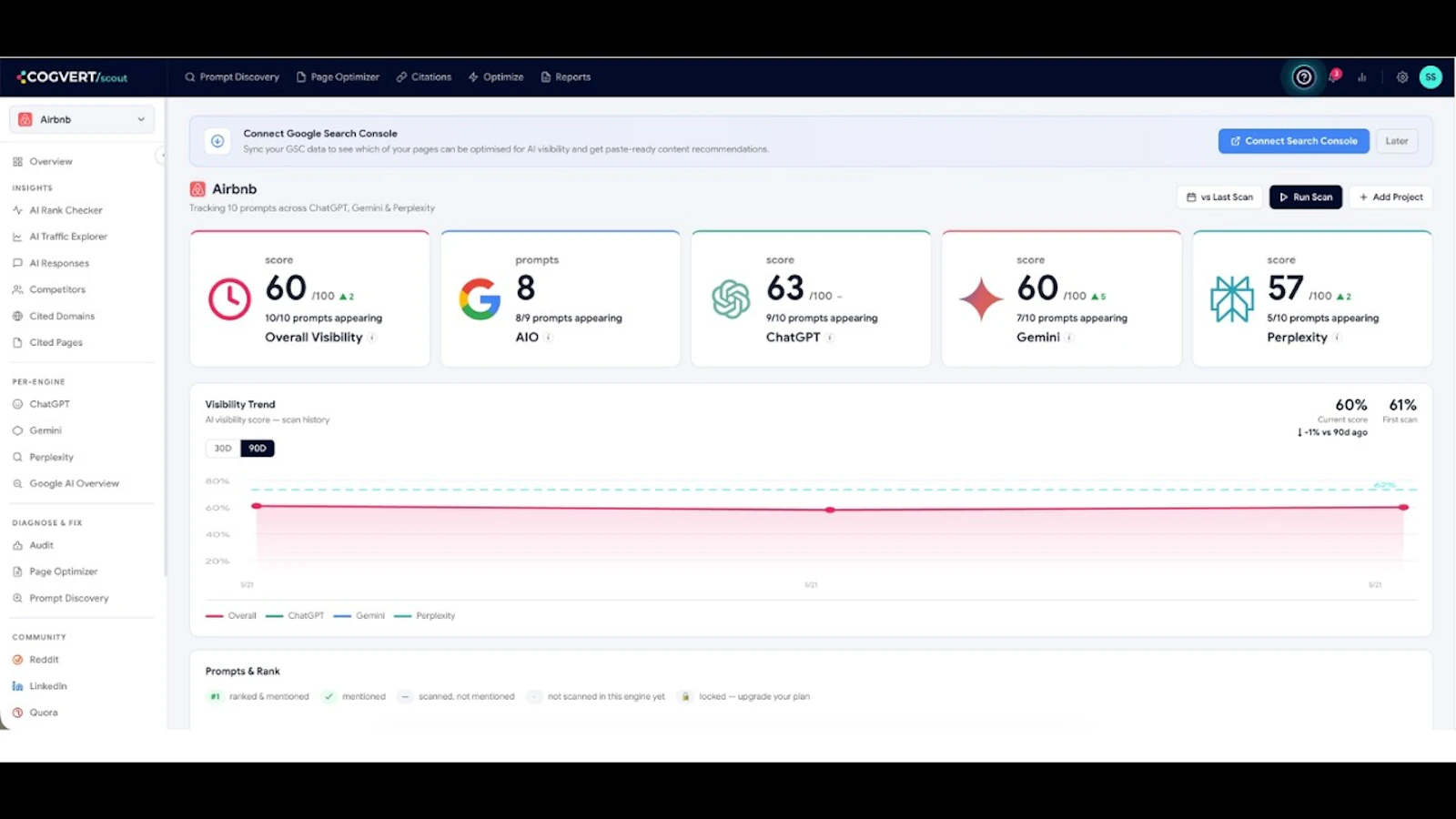Screen dimensions: 1456x819
Task: Toggle the Gemini series in chart legend
Action: coord(359,616)
